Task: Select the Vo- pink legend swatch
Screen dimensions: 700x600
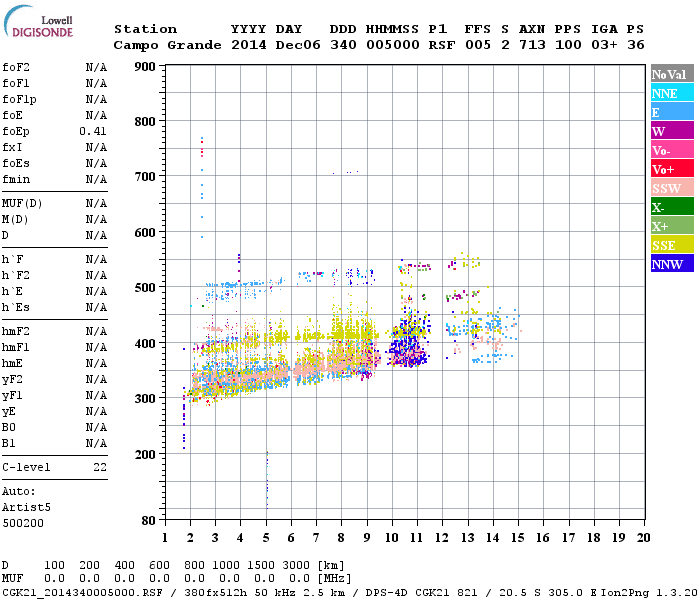Action: (672, 150)
